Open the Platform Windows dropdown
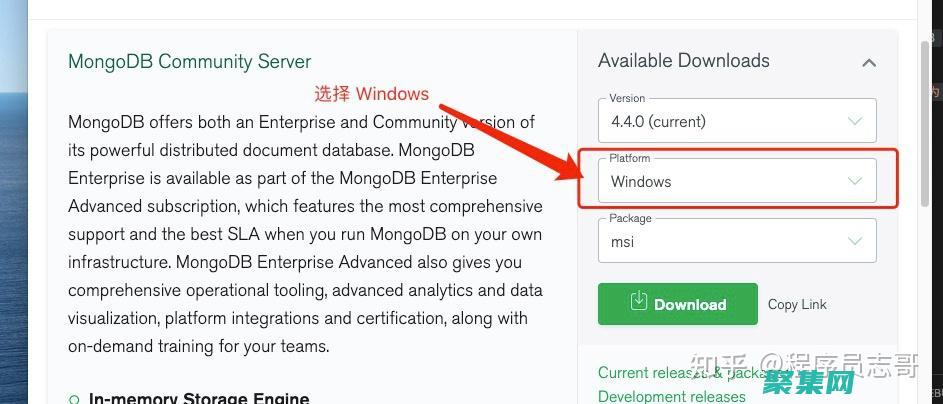 click(737, 180)
